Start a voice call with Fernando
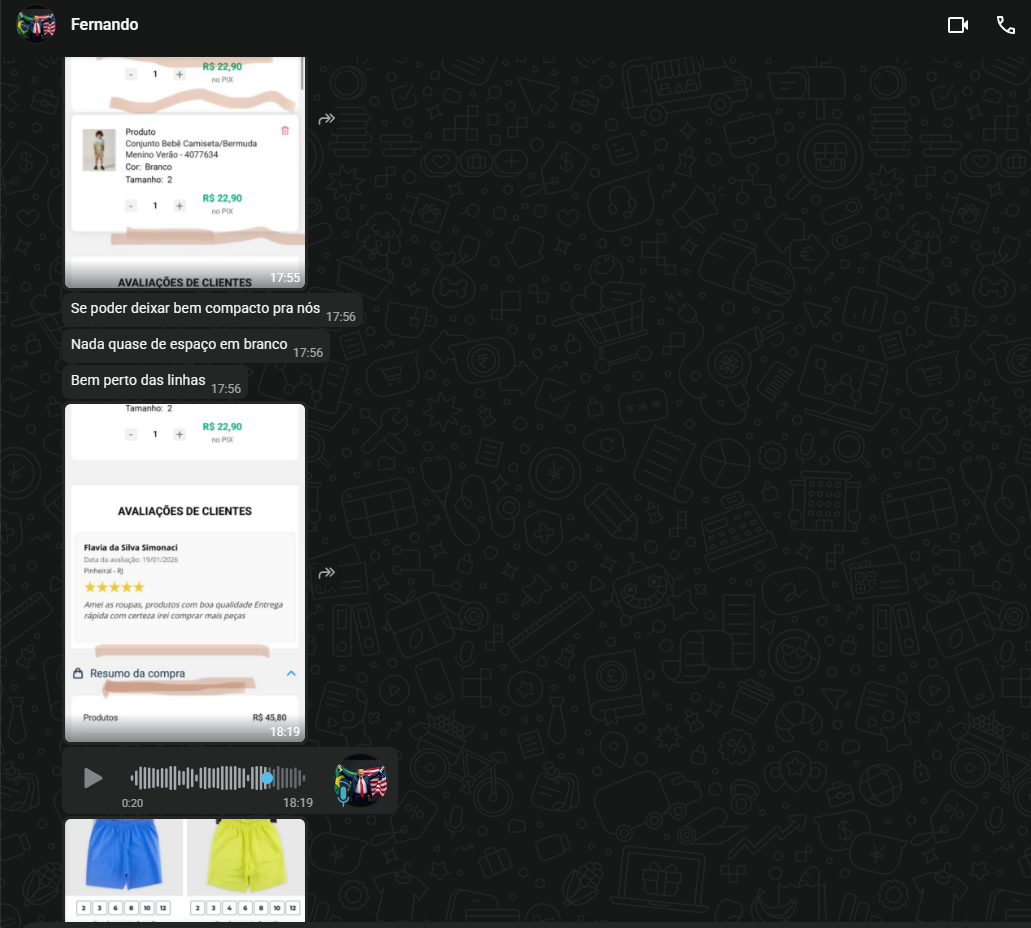This screenshot has height=928, width=1031. tap(1005, 25)
